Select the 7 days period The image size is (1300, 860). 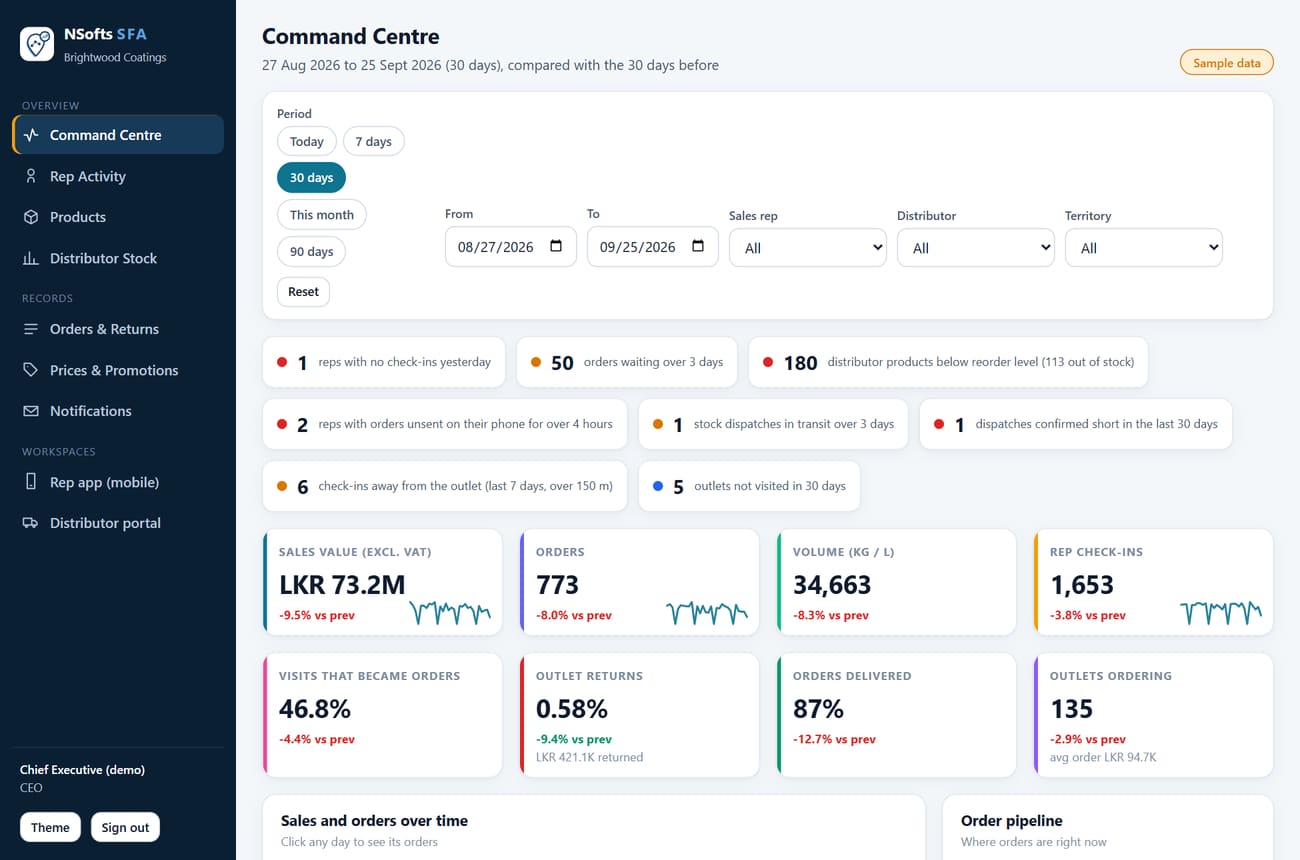click(x=373, y=141)
